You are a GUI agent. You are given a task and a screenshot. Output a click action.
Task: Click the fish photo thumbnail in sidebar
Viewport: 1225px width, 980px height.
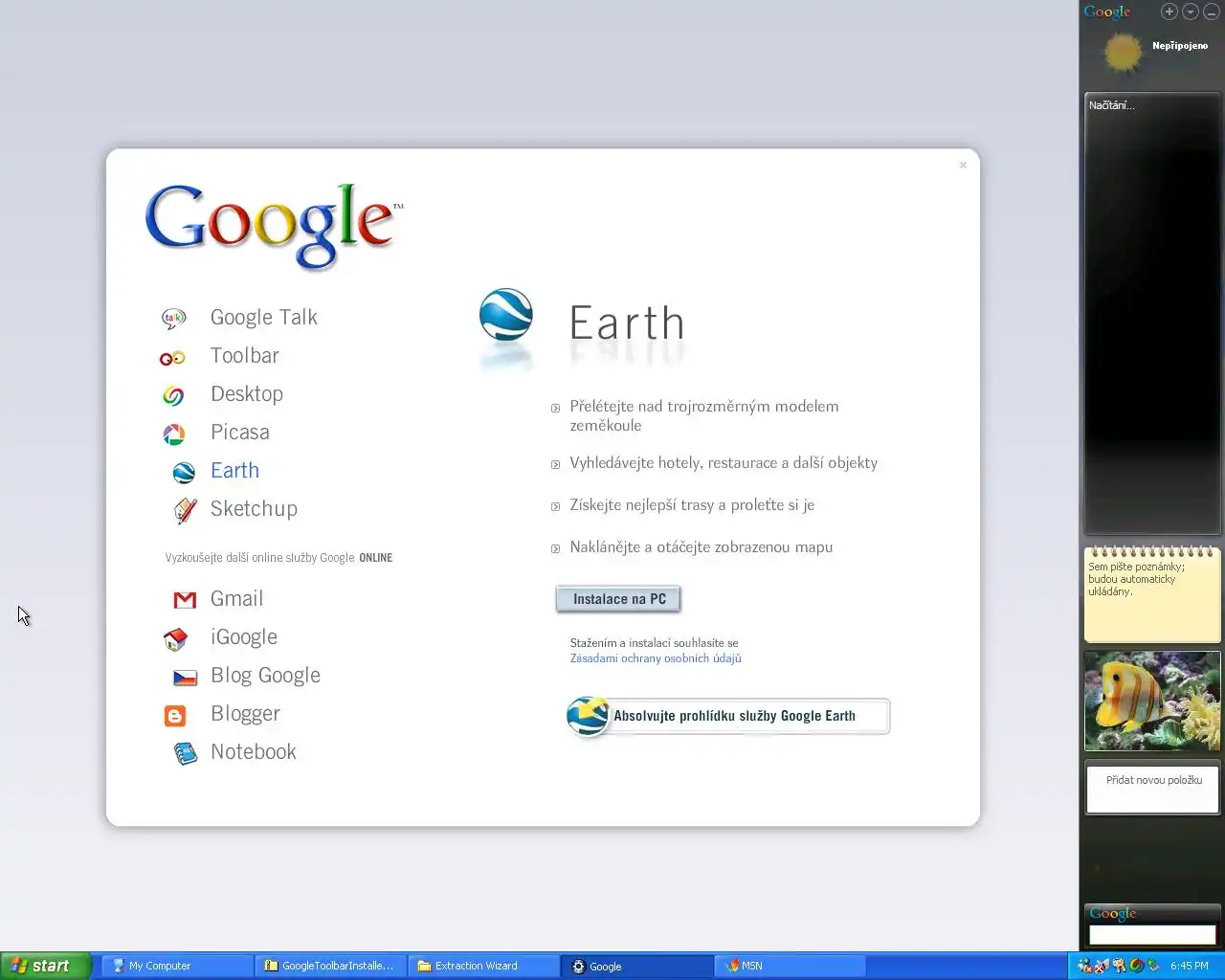tap(1152, 701)
